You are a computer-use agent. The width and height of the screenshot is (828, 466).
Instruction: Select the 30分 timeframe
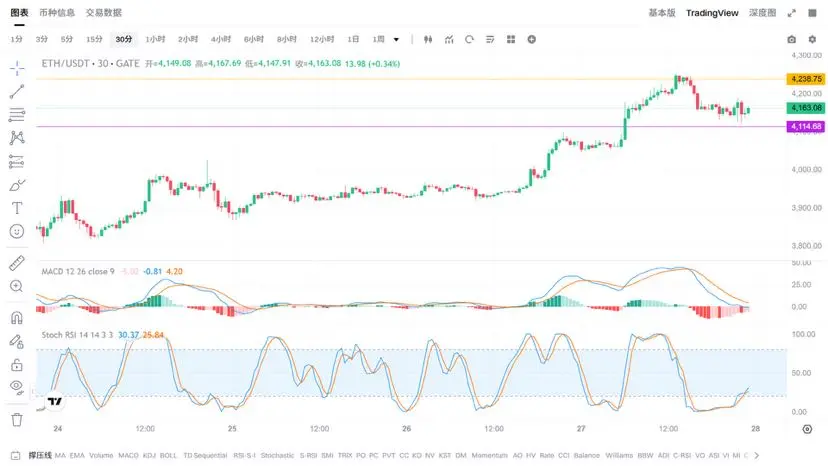click(x=124, y=40)
